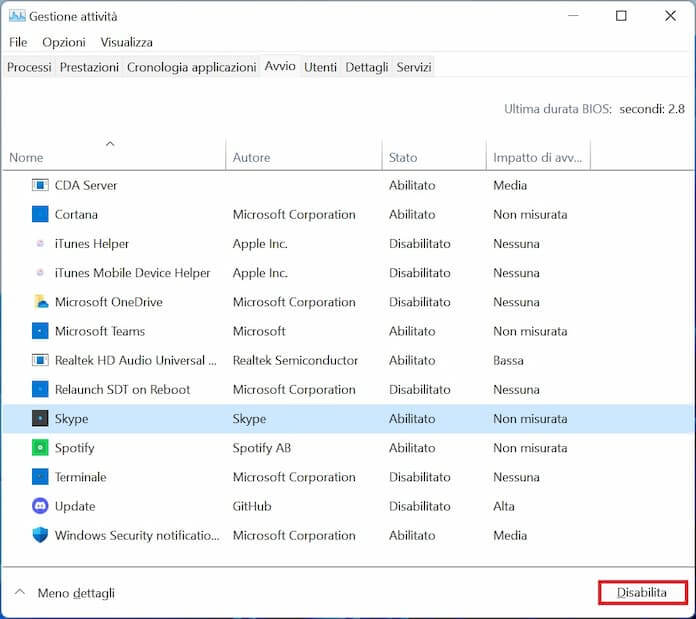
Task: Click the Microsoft OneDrive icon
Action: click(41, 302)
